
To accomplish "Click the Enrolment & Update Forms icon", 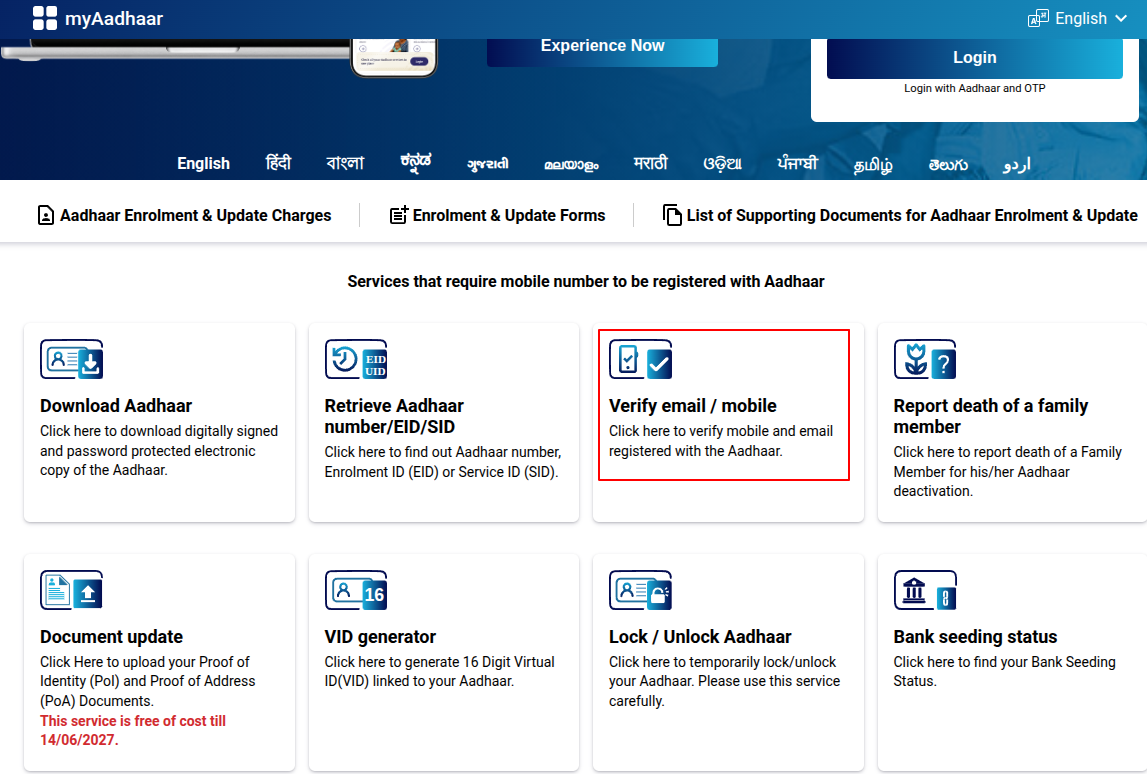I will (399, 215).
